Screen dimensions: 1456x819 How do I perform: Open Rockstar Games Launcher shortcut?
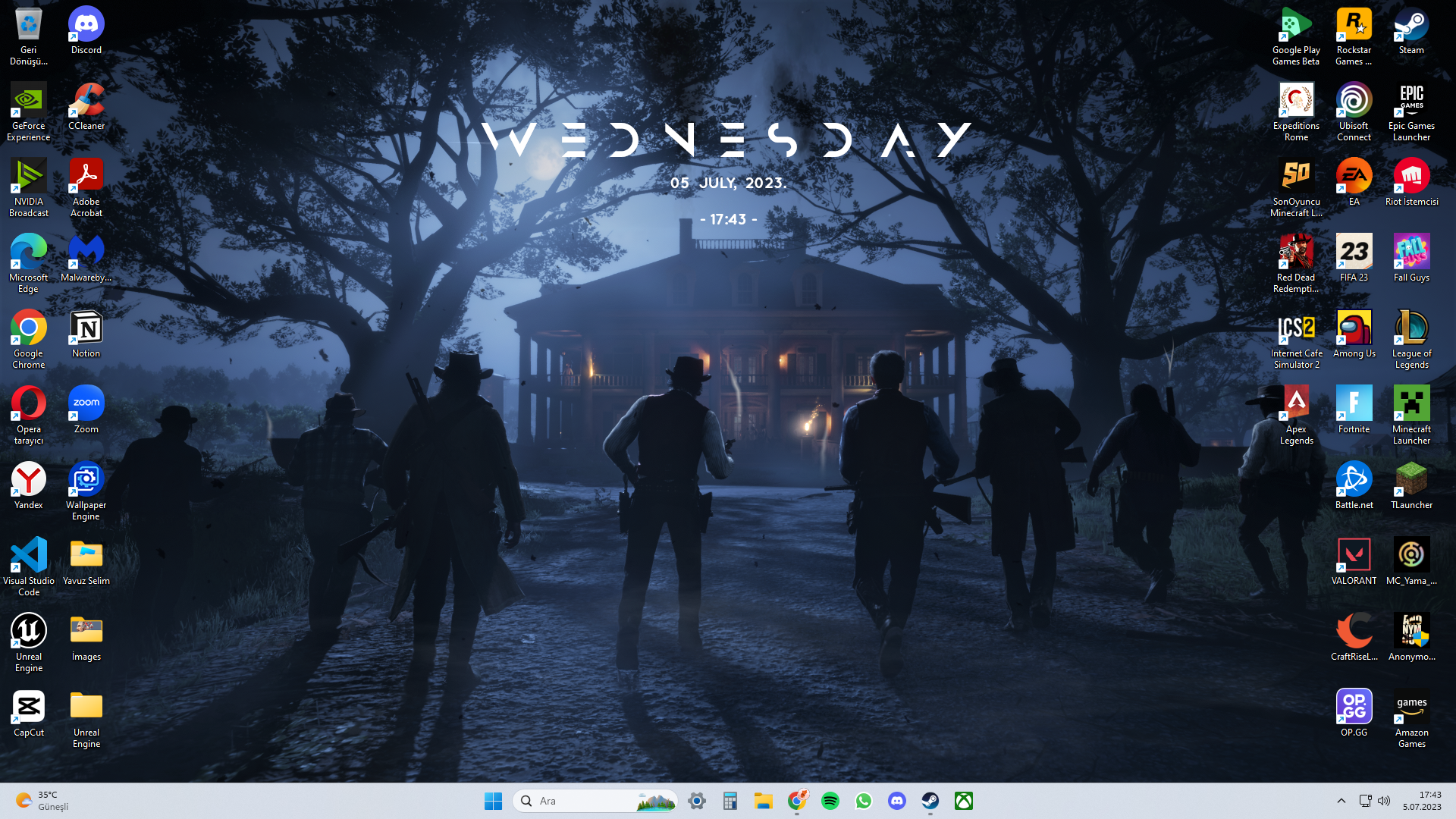[x=1354, y=36]
